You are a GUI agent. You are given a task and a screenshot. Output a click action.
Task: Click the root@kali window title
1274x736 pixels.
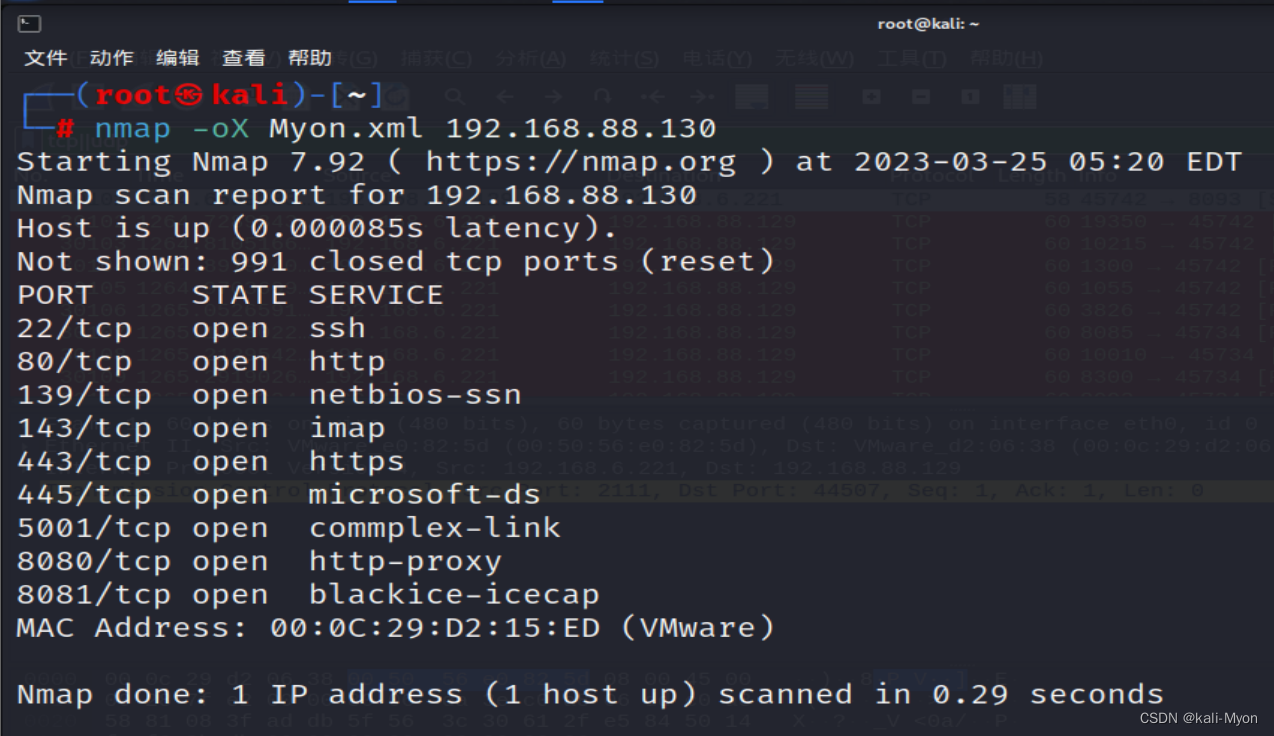(927, 23)
